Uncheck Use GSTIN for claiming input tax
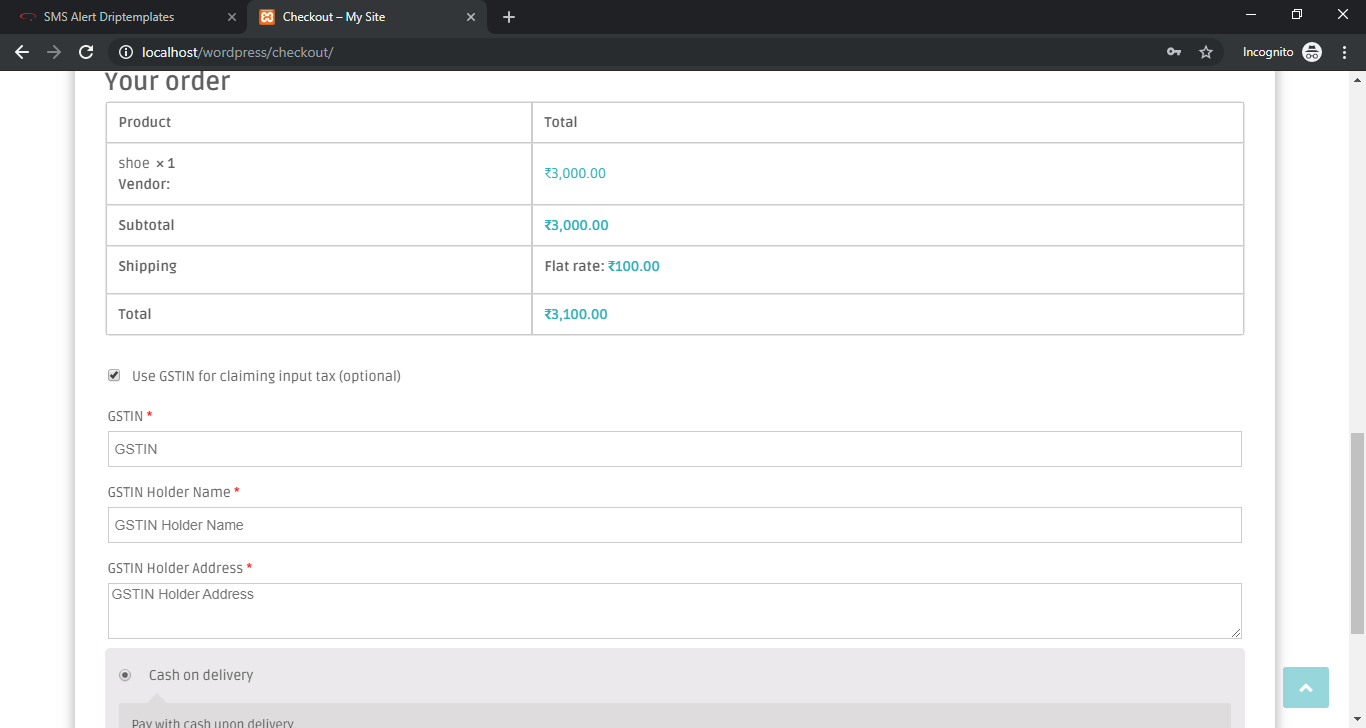Image resolution: width=1366 pixels, height=728 pixels. pos(114,376)
